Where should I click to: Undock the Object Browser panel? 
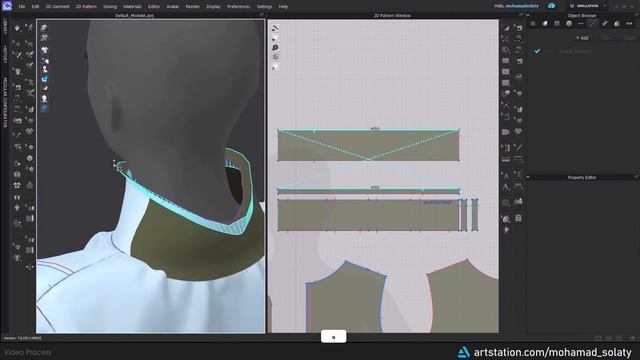pyautogui.click(x=636, y=15)
